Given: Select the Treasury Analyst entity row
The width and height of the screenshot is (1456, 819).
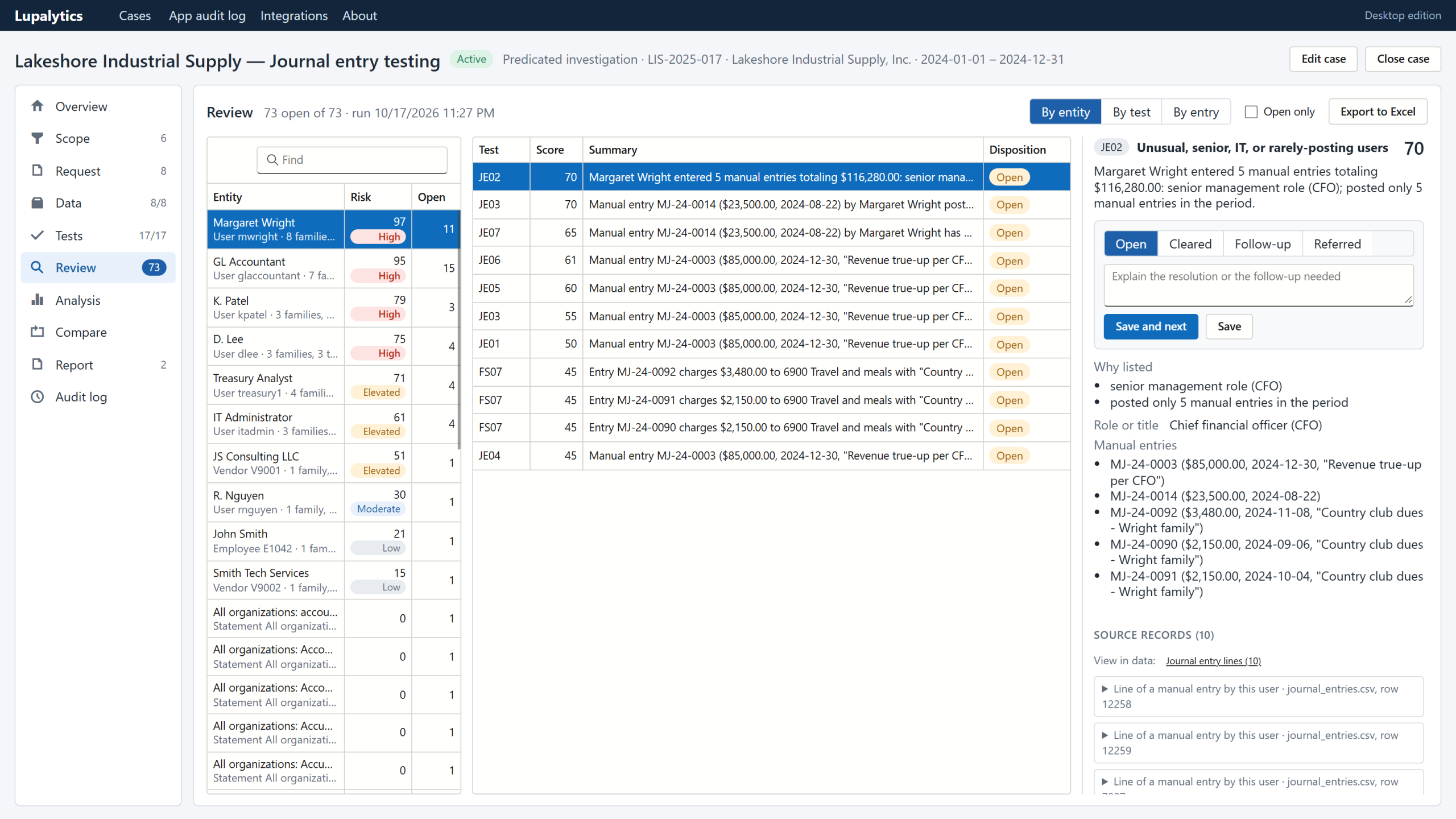Looking at the screenshot, I should tap(333, 386).
